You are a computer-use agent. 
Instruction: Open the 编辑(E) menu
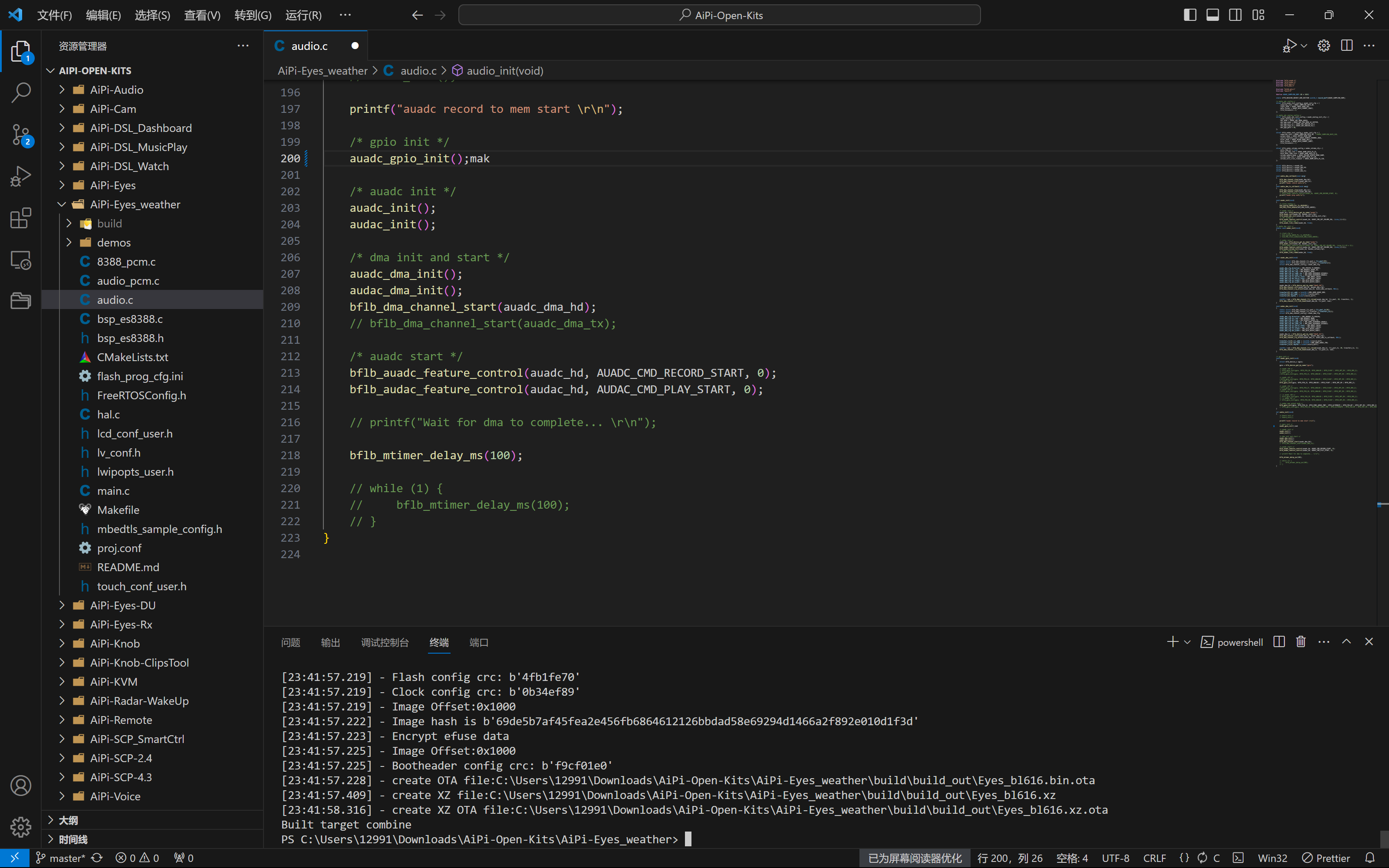[x=103, y=16]
